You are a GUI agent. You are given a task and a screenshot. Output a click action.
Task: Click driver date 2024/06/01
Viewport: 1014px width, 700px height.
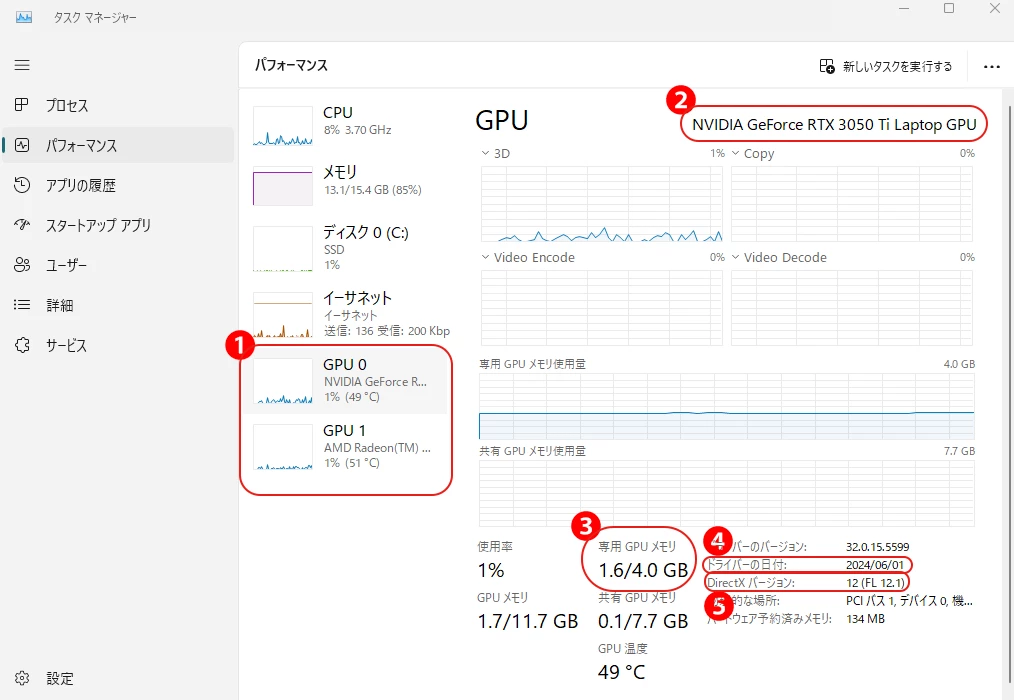(875, 565)
